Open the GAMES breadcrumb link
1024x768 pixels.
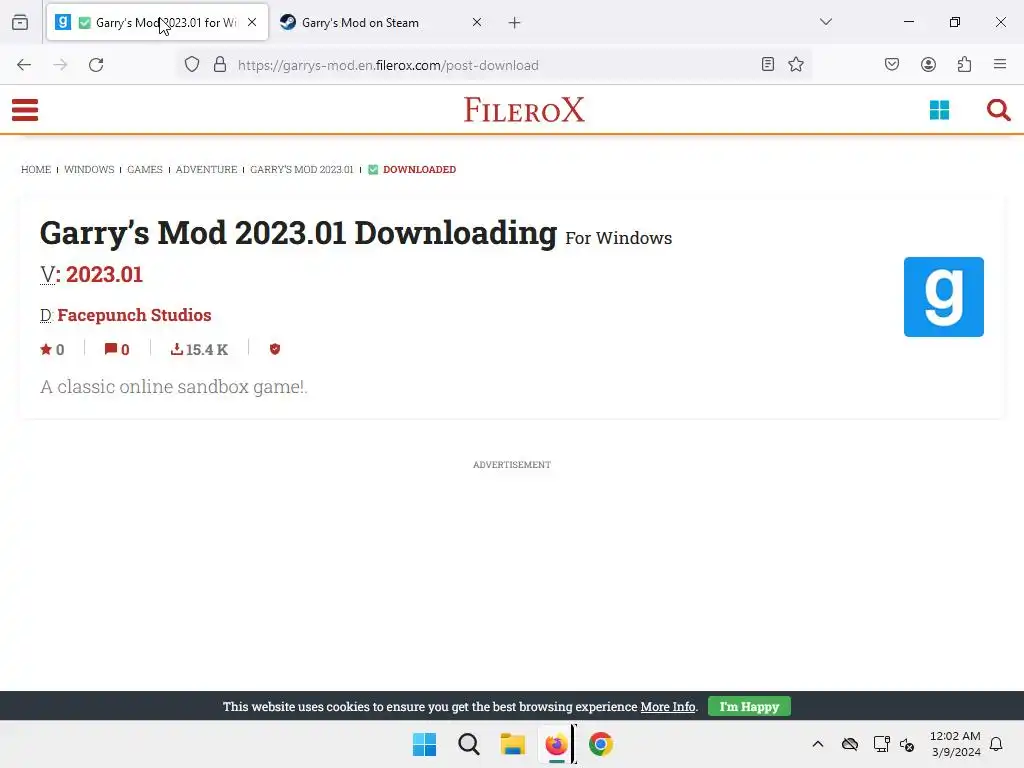[145, 169]
